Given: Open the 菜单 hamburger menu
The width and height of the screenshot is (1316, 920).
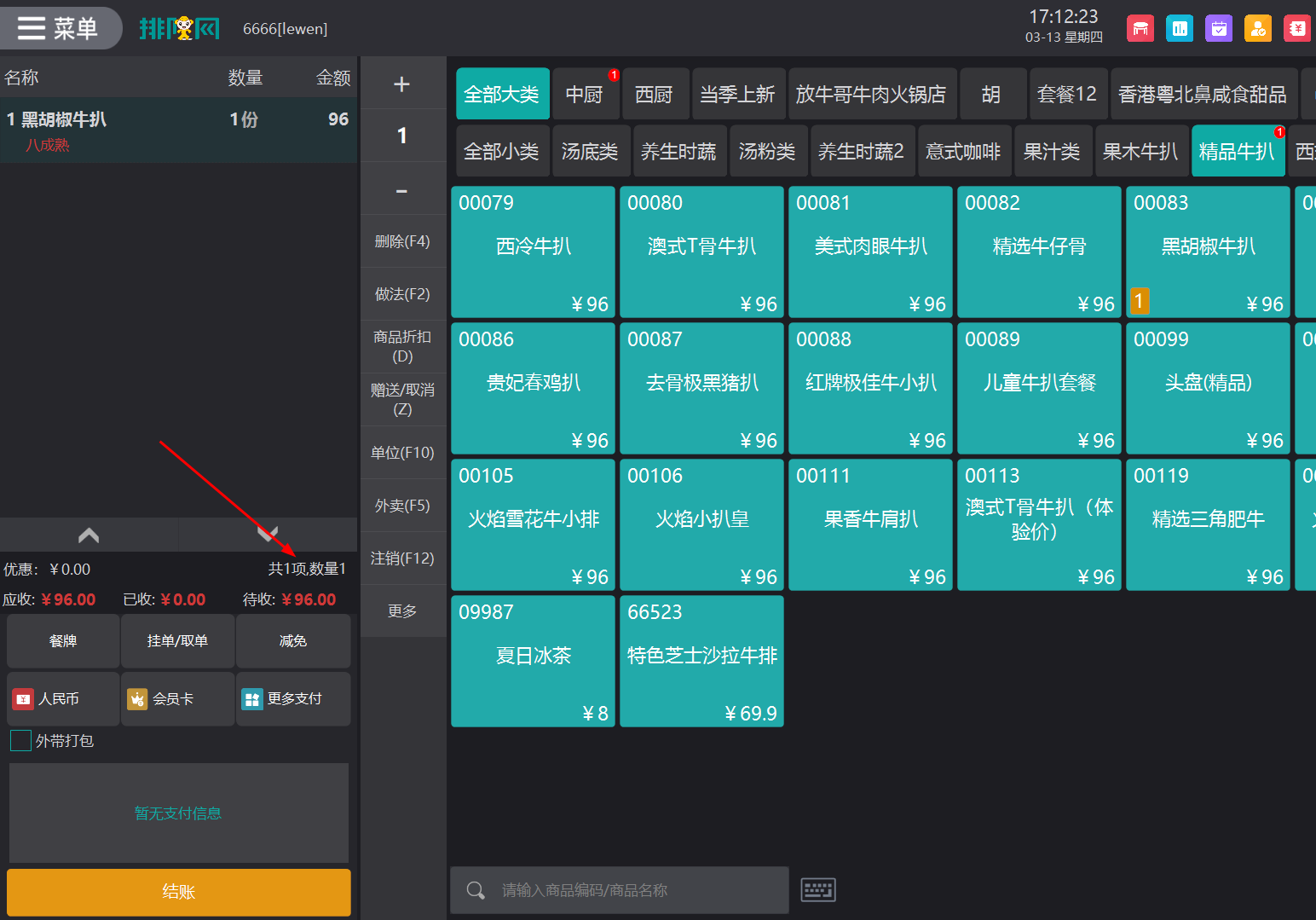Looking at the screenshot, I should (60, 28).
